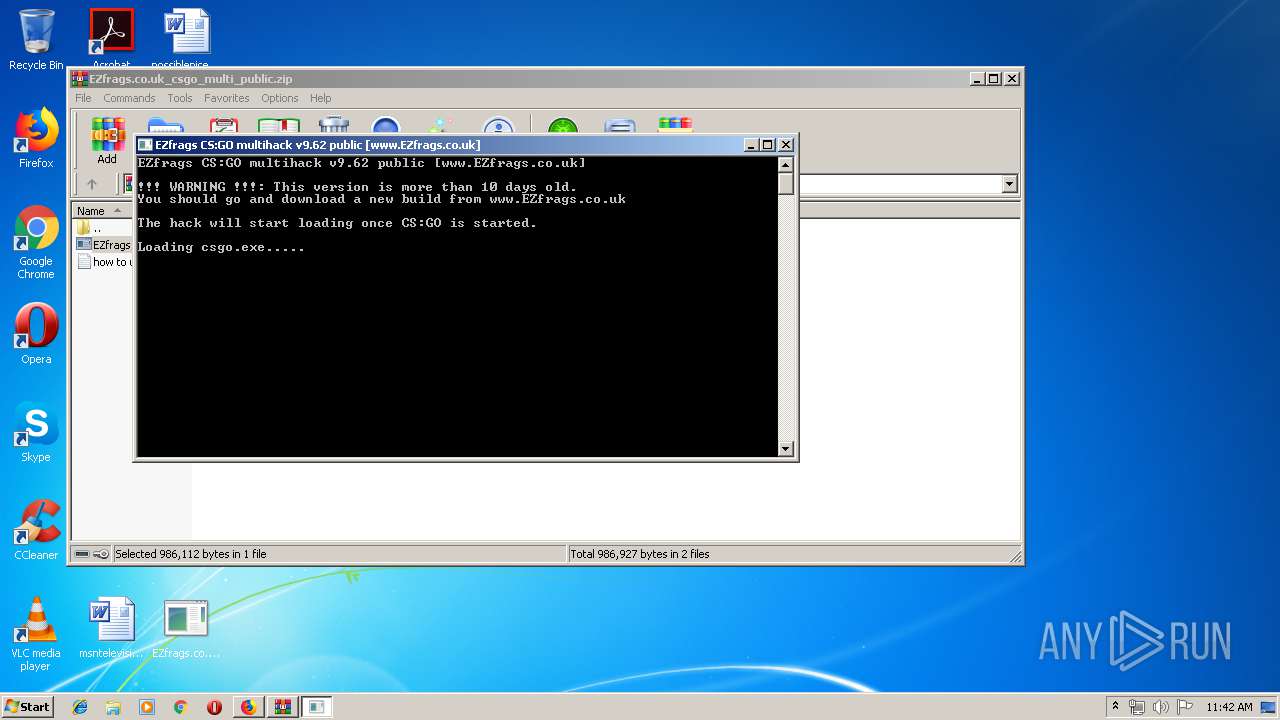1280x720 pixels.
Task: Expand WinRAR's address bar dropdown
Action: (x=1009, y=184)
